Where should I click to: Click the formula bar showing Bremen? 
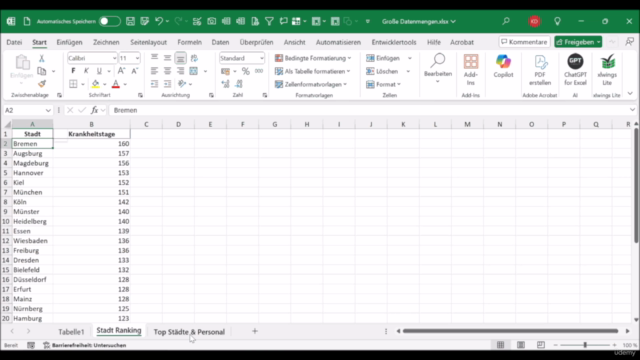[x=369, y=110]
